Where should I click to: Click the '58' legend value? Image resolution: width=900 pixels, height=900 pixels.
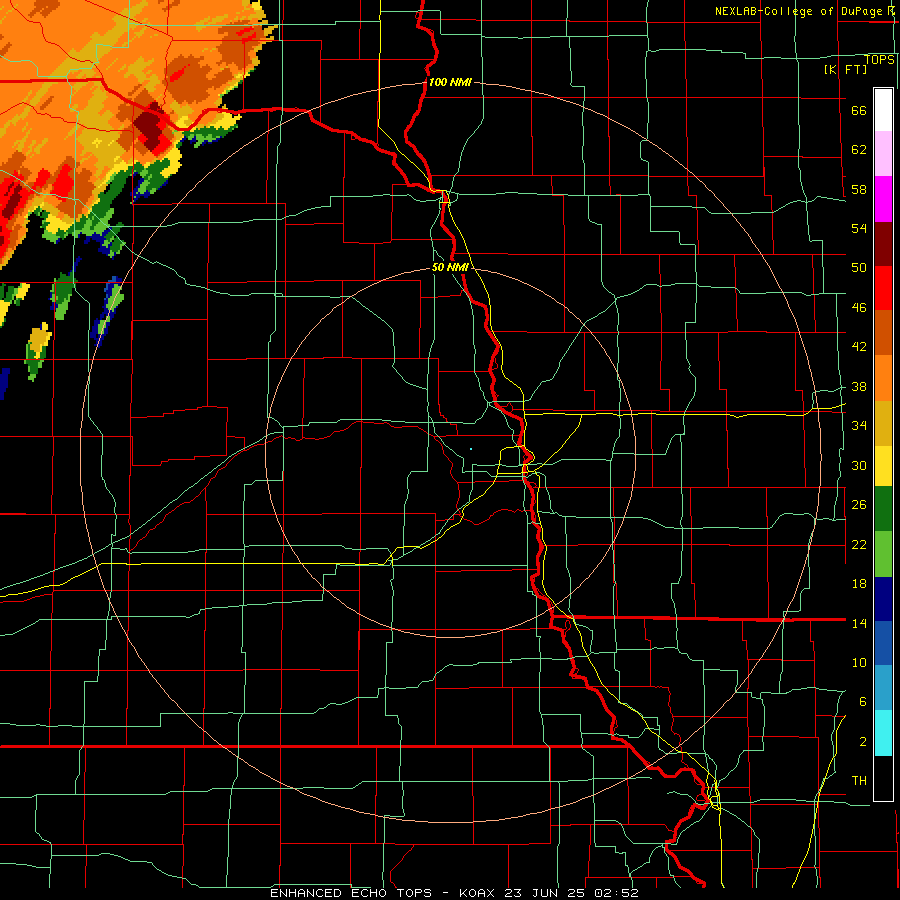(x=859, y=189)
